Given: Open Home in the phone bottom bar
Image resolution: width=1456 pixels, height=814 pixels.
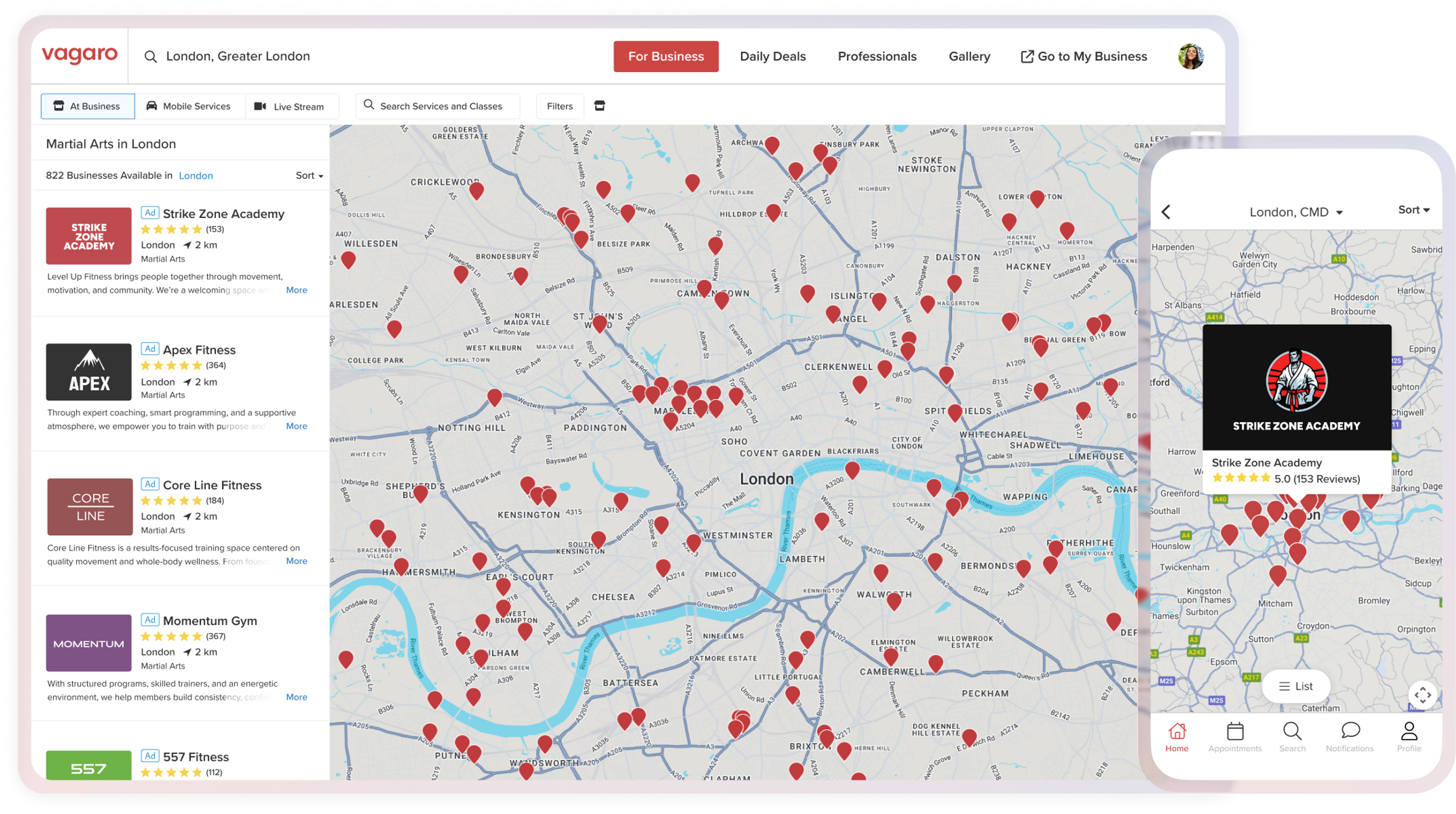Looking at the screenshot, I should [x=1177, y=737].
